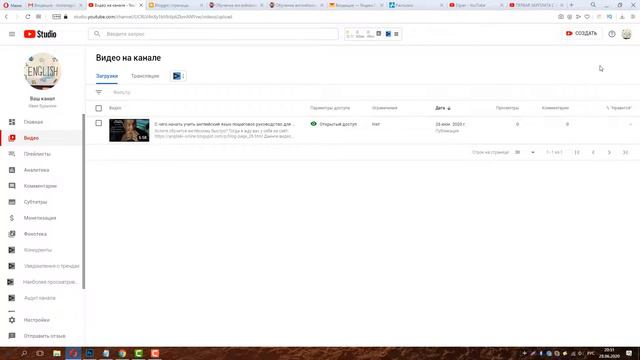Click the video thumbnail in list
The height and width of the screenshot is (360, 640).
pyautogui.click(x=129, y=130)
